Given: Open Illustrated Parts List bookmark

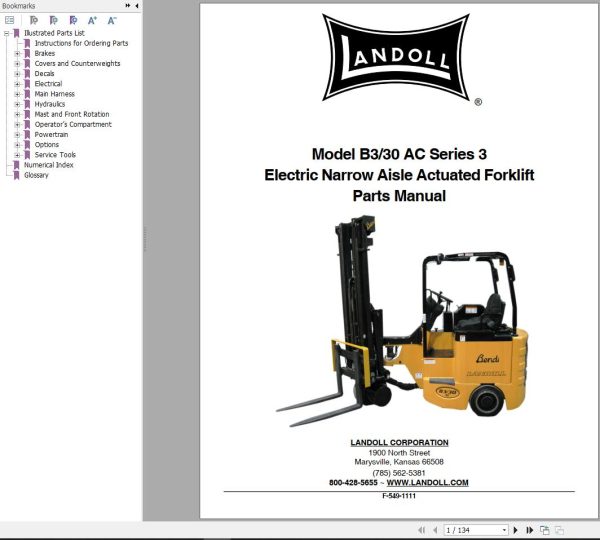Looking at the screenshot, I should tap(54, 33).
